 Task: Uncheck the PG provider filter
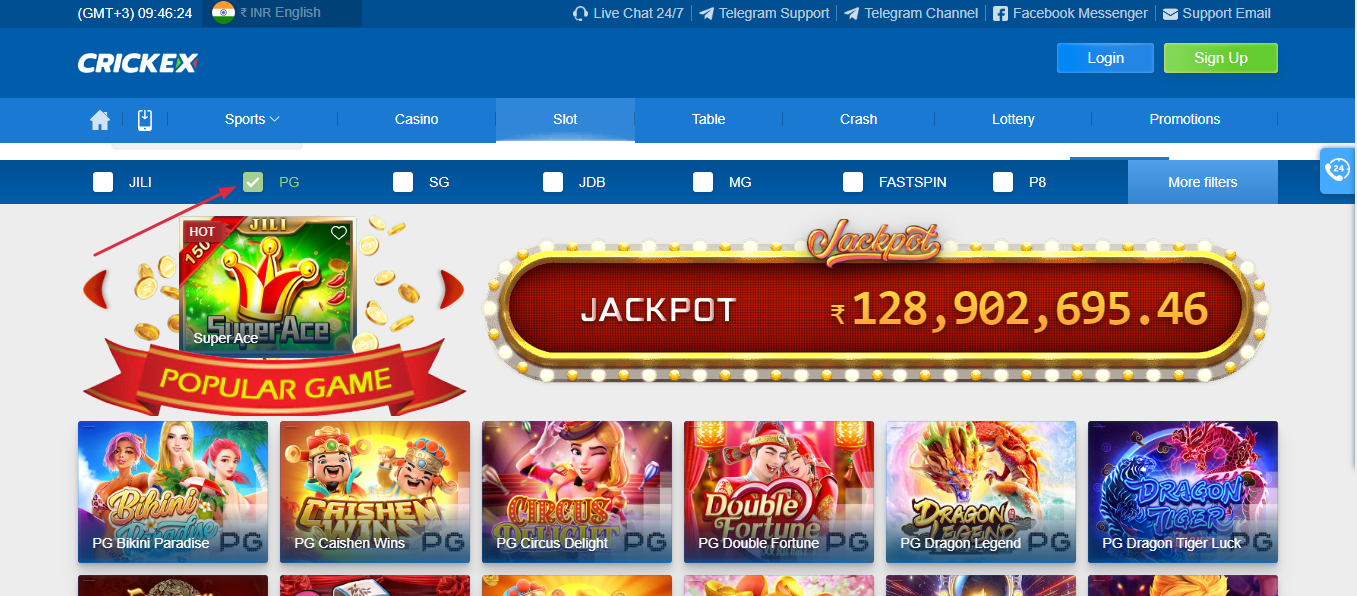click(253, 182)
